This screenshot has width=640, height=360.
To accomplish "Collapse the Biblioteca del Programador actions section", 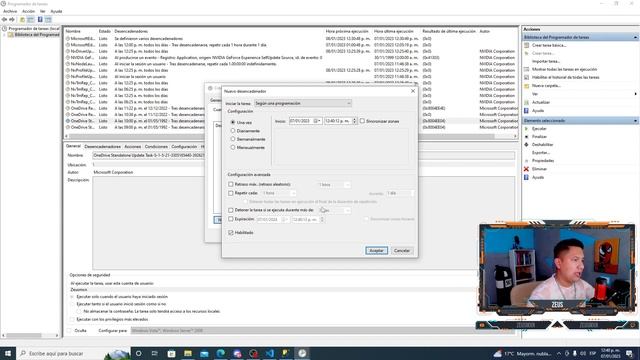I will tap(635, 37).
